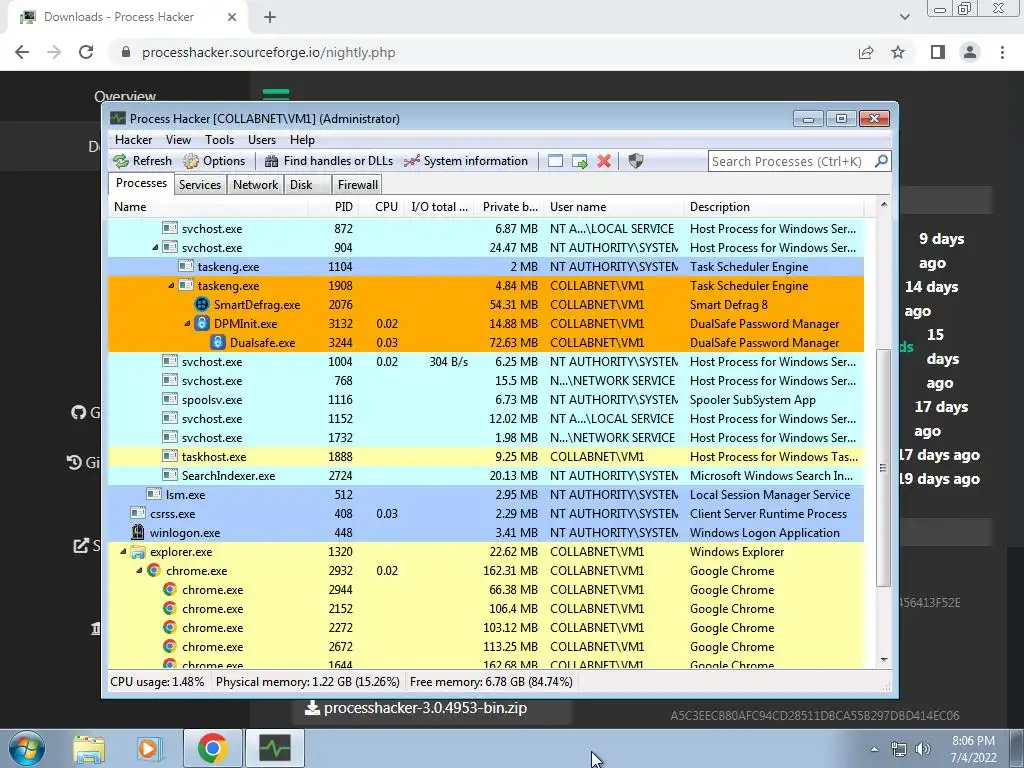Select the lsm.exe process row
This screenshot has height=768, width=1024.
tap(486, 494)
